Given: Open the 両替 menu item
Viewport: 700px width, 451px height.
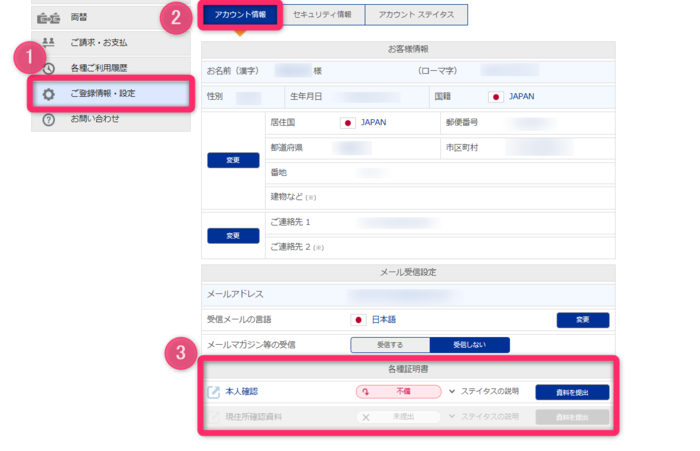Looking at the screenshot, I should click(111, 18).
